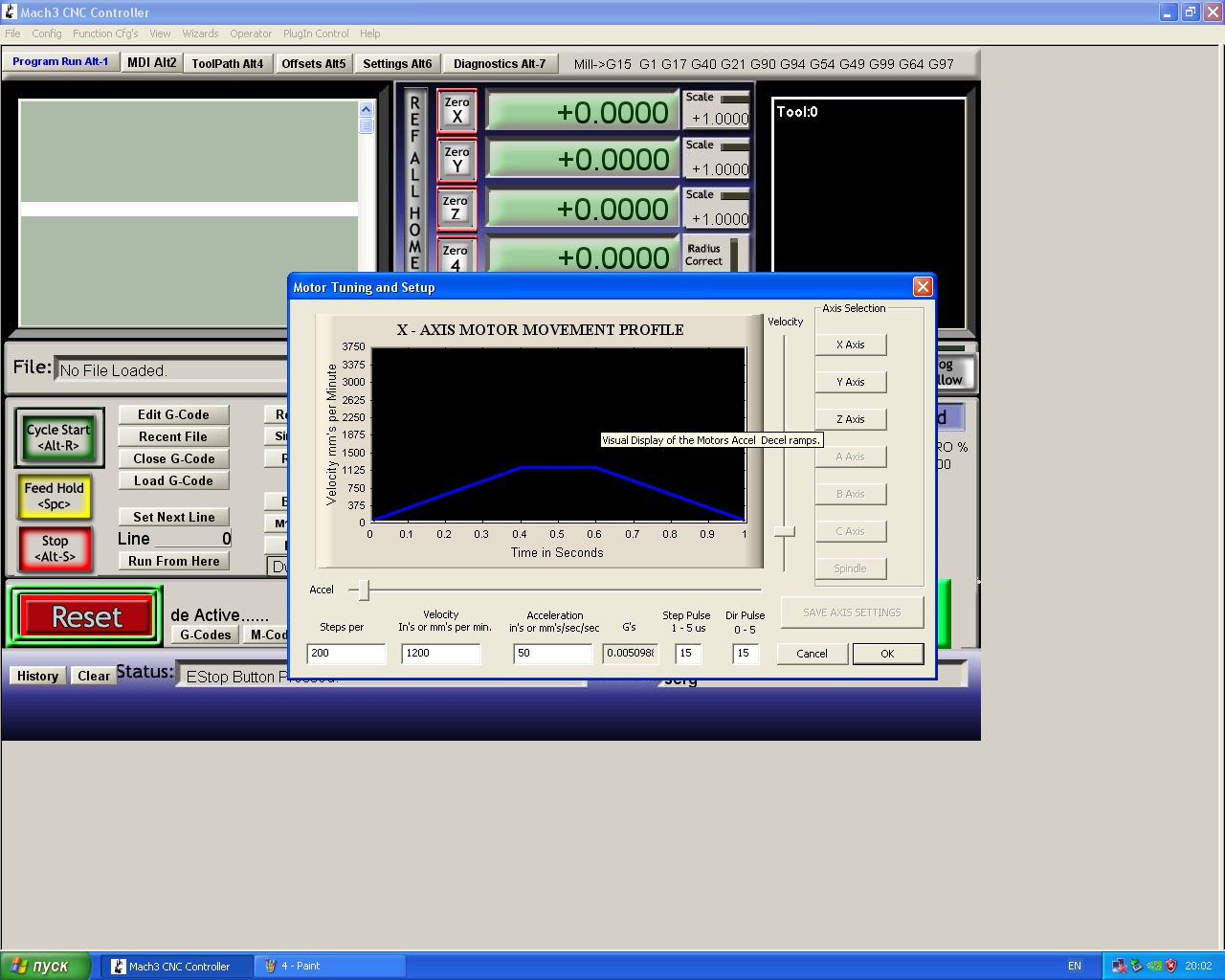Click the Accel slider handle
Viewport: 1225px width, 980px height.
(364, 590)
